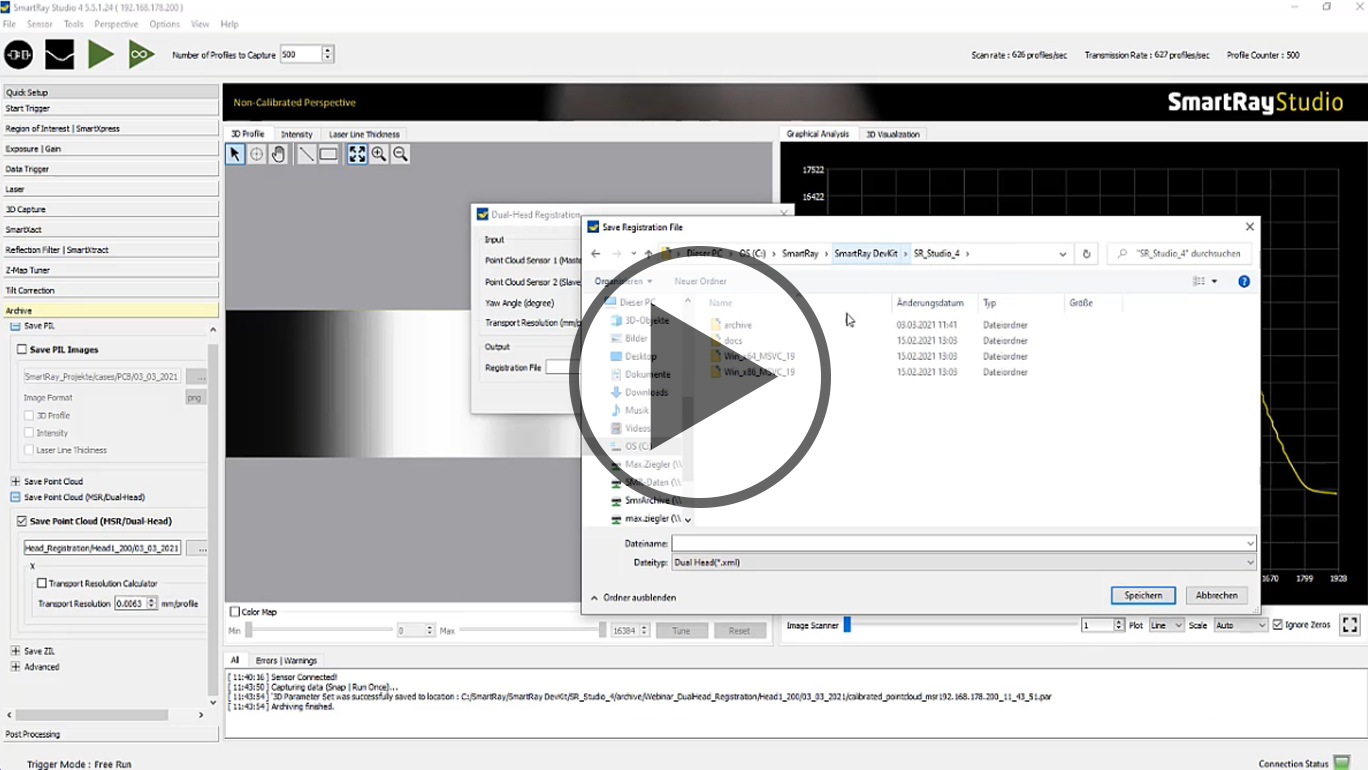Image resolution: width=1368 pixels, height=770 pixels.
Task: Click the back arrow in Save dialog
Action: 596,254
